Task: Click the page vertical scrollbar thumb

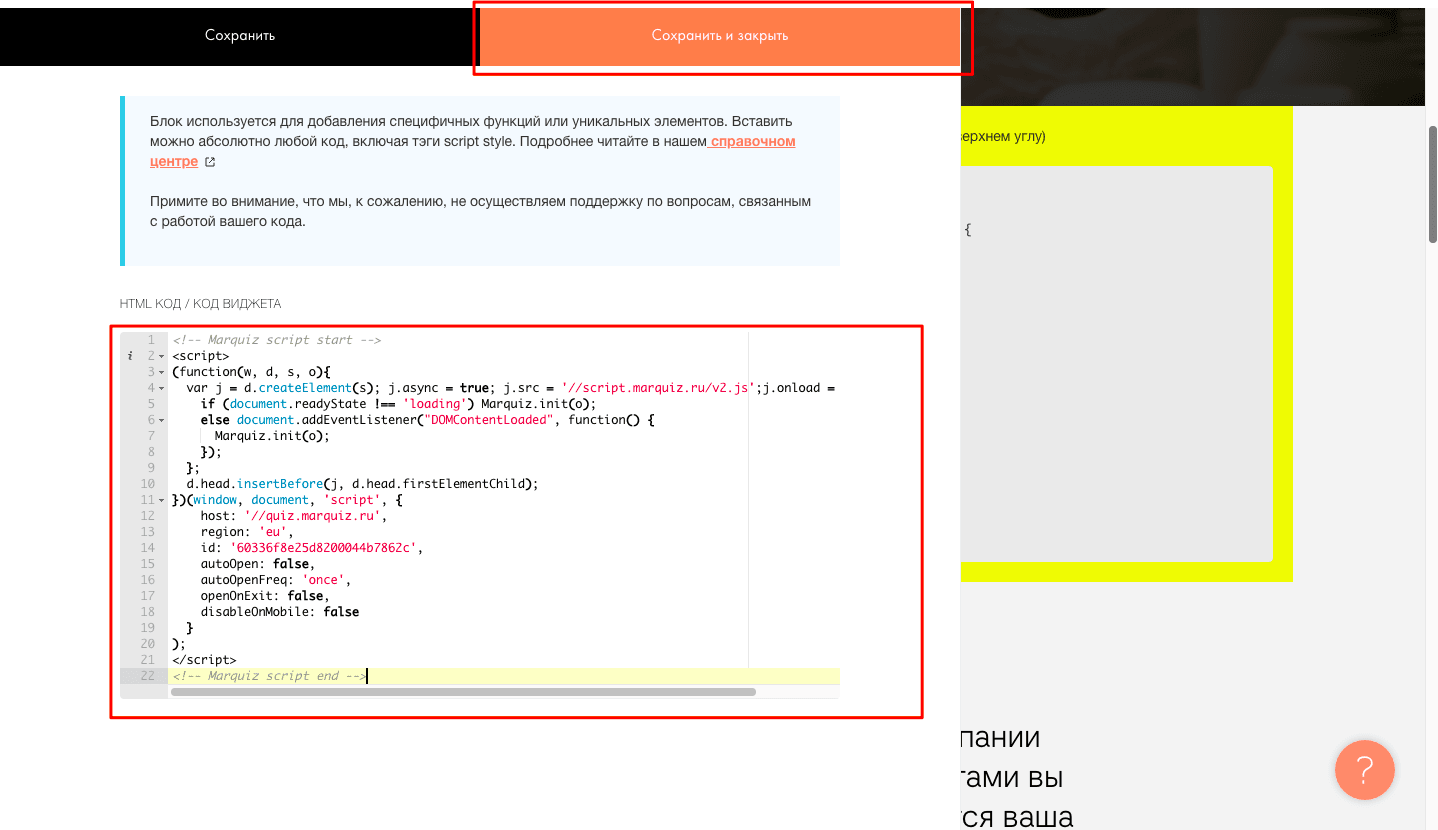Action: 1432,184
